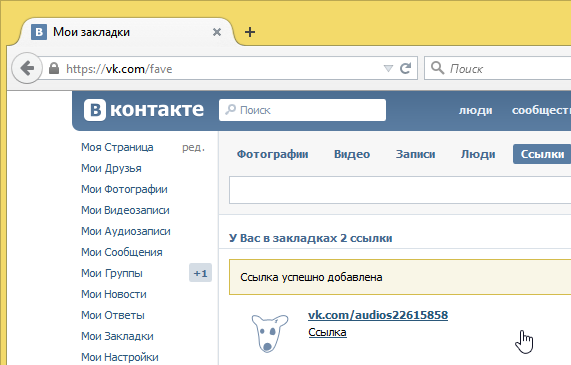This screenshot has height=365, width=571.
Task: Click the VKontakte logo in the header
Action: [144, 110]
